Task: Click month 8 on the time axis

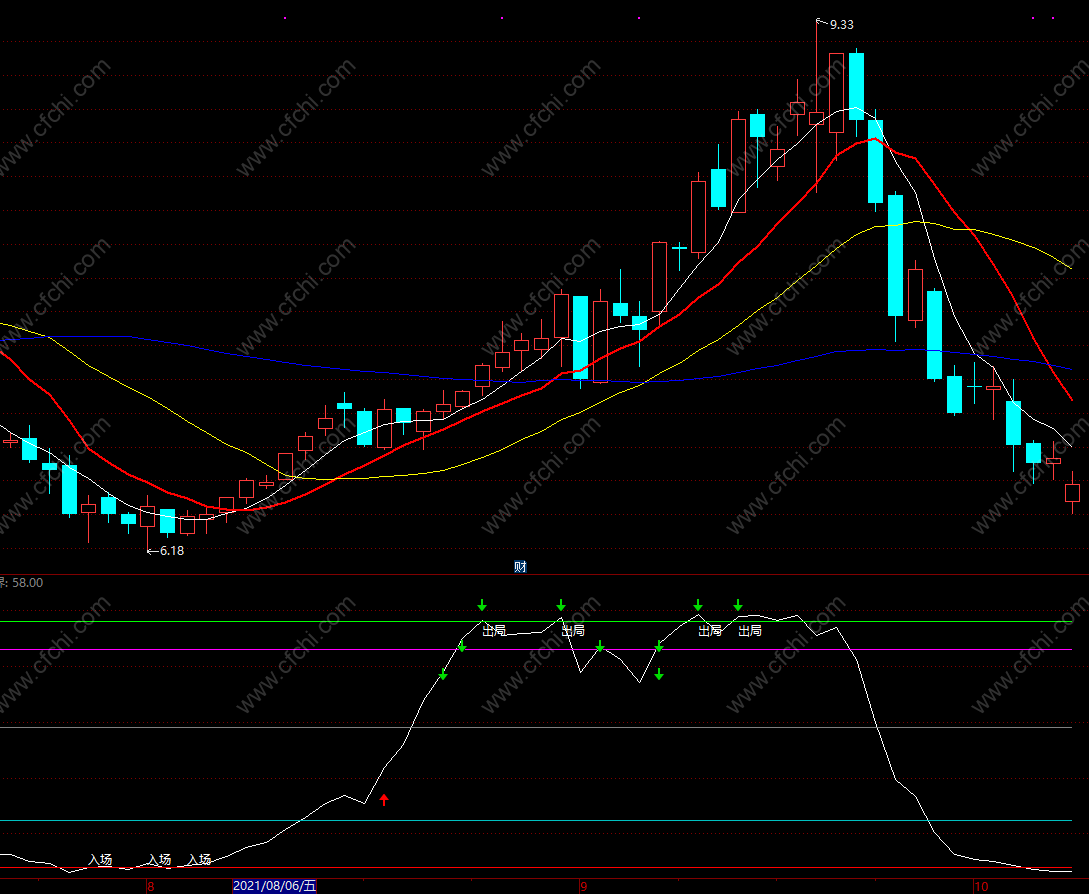Action: click(151, 886)
